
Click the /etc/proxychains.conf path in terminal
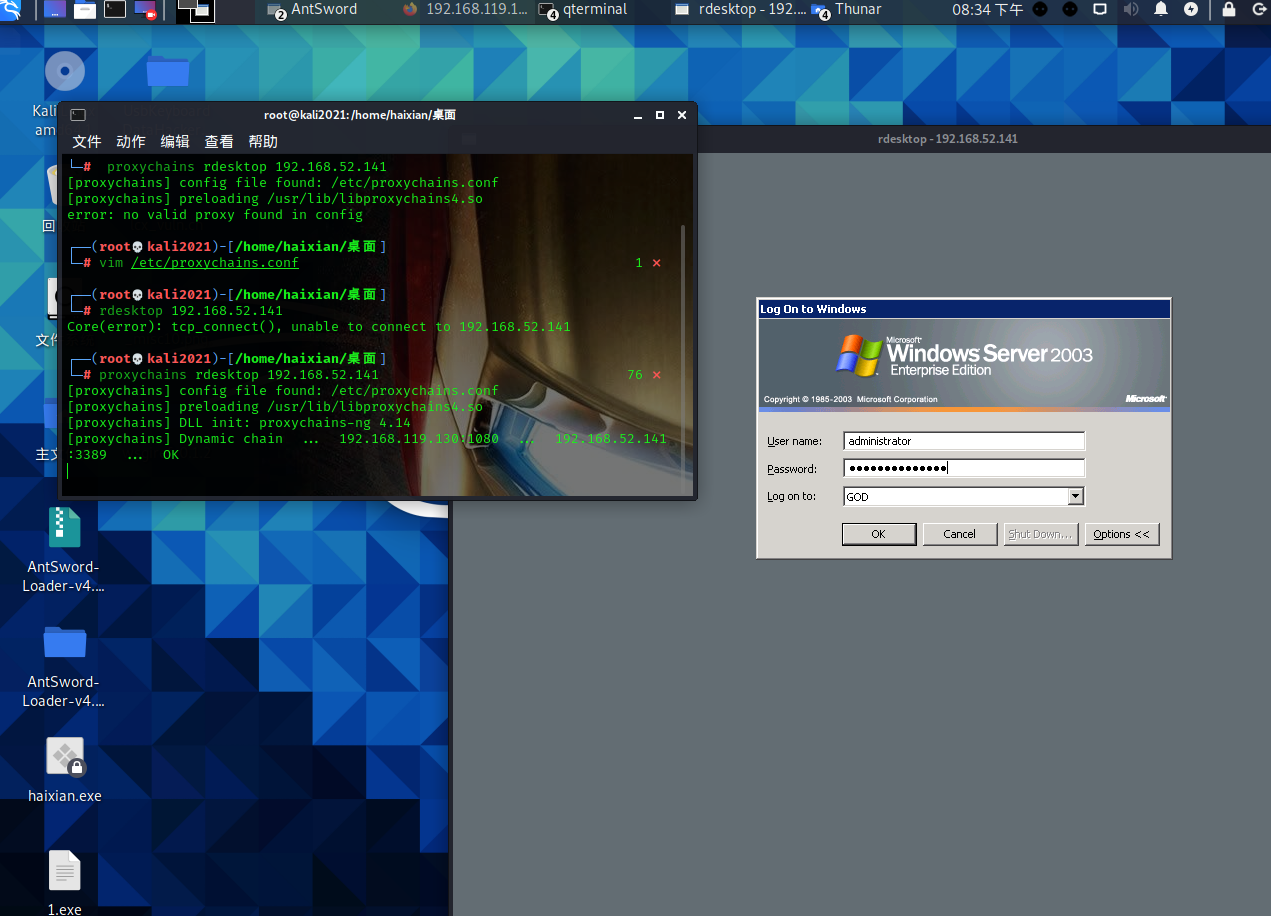coord(215,263)
